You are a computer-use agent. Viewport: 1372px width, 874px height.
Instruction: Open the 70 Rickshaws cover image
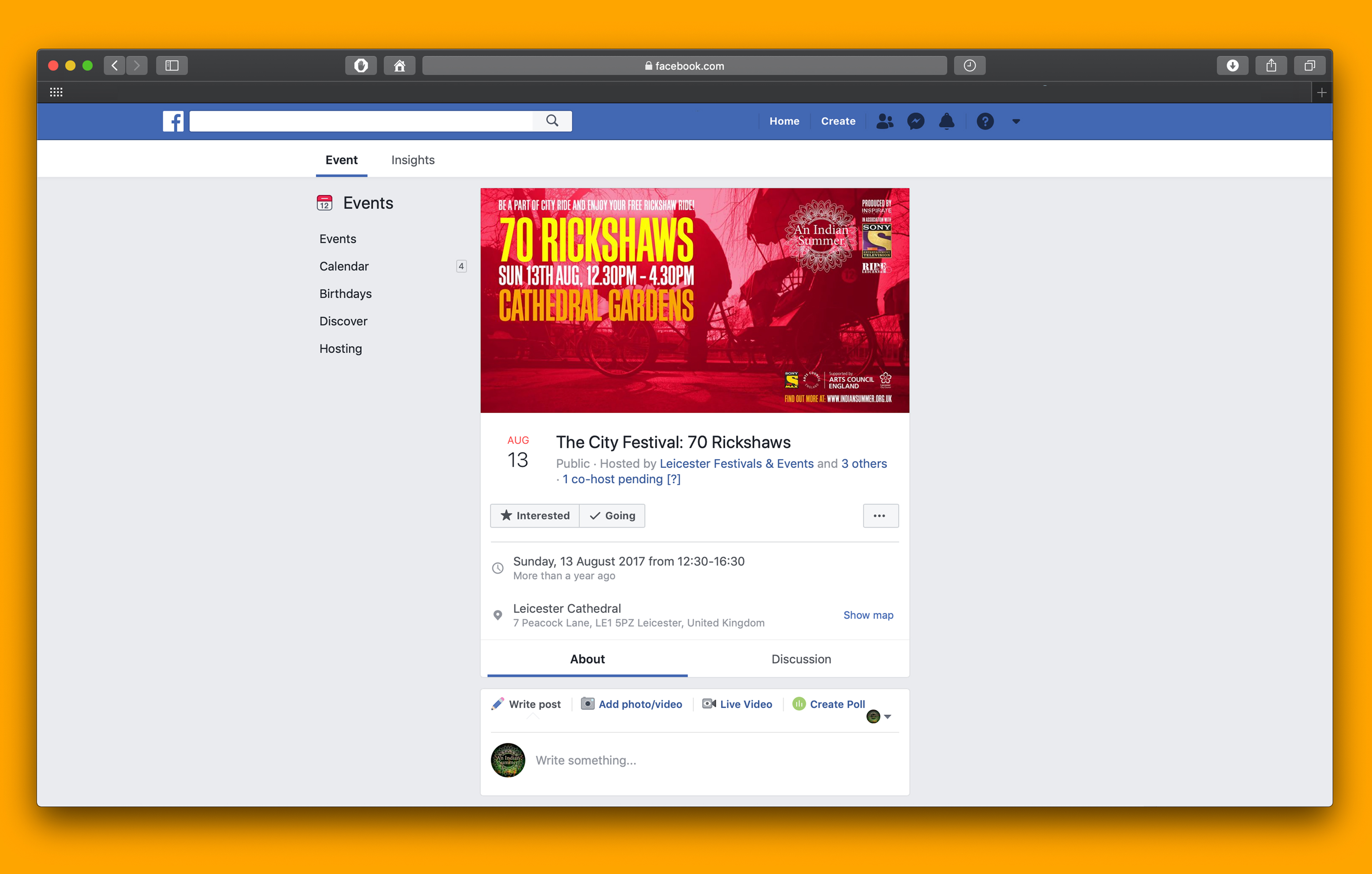click(x=695, y=300)
